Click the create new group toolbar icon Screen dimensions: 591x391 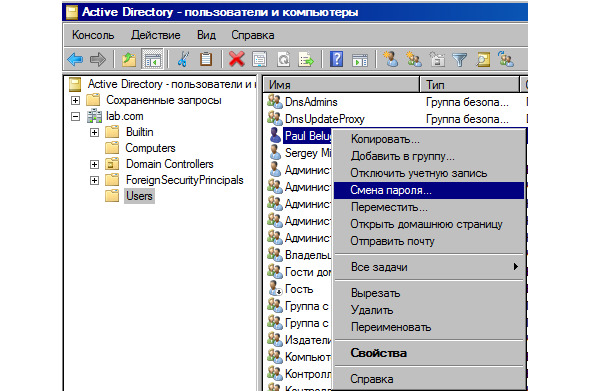(413, 59)
